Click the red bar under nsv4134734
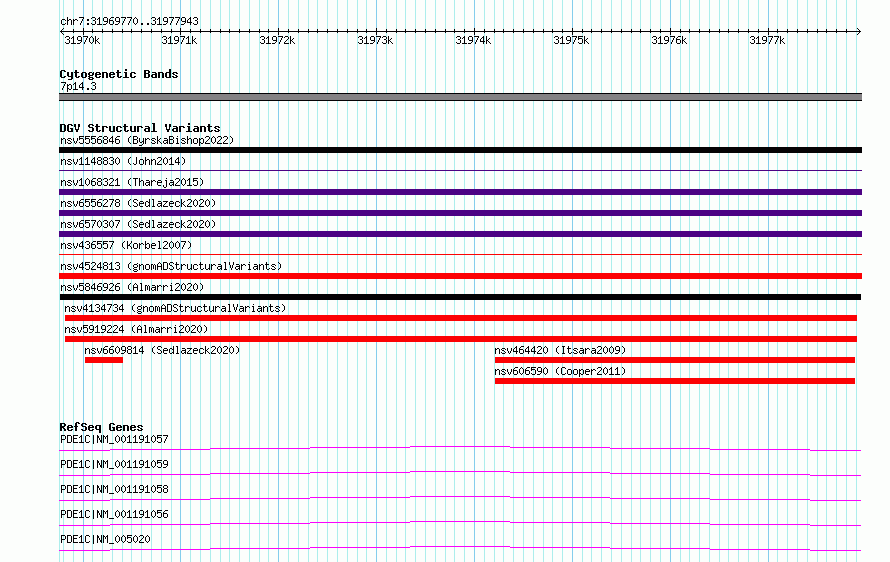Viewport: 890px width, 562px height. [x=461, y=318]
